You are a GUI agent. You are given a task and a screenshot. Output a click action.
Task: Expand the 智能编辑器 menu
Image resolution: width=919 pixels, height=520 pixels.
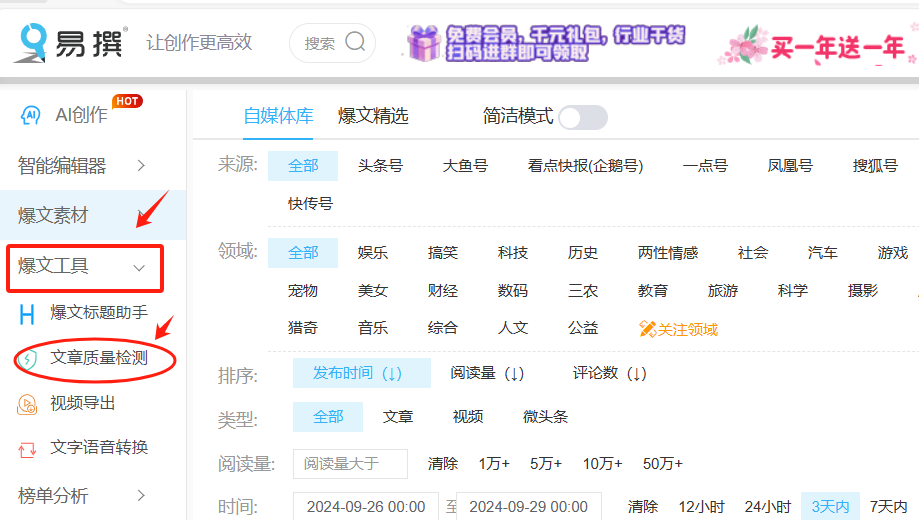point(141,166)
